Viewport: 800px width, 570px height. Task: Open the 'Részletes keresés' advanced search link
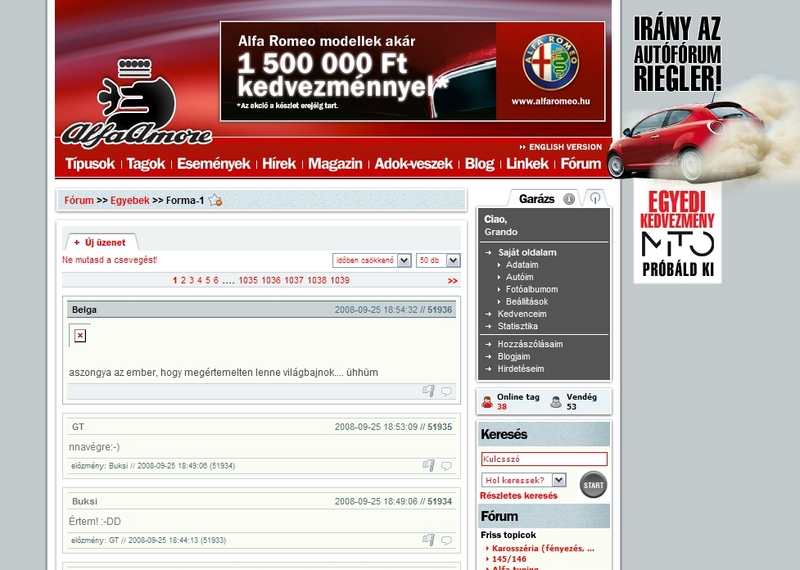pos(518,496)
